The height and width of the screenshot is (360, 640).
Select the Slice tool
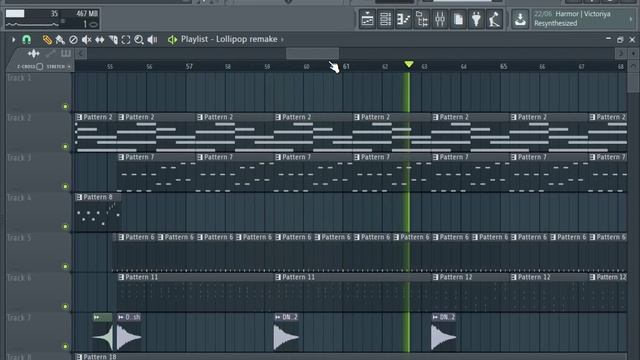(113, 40)
